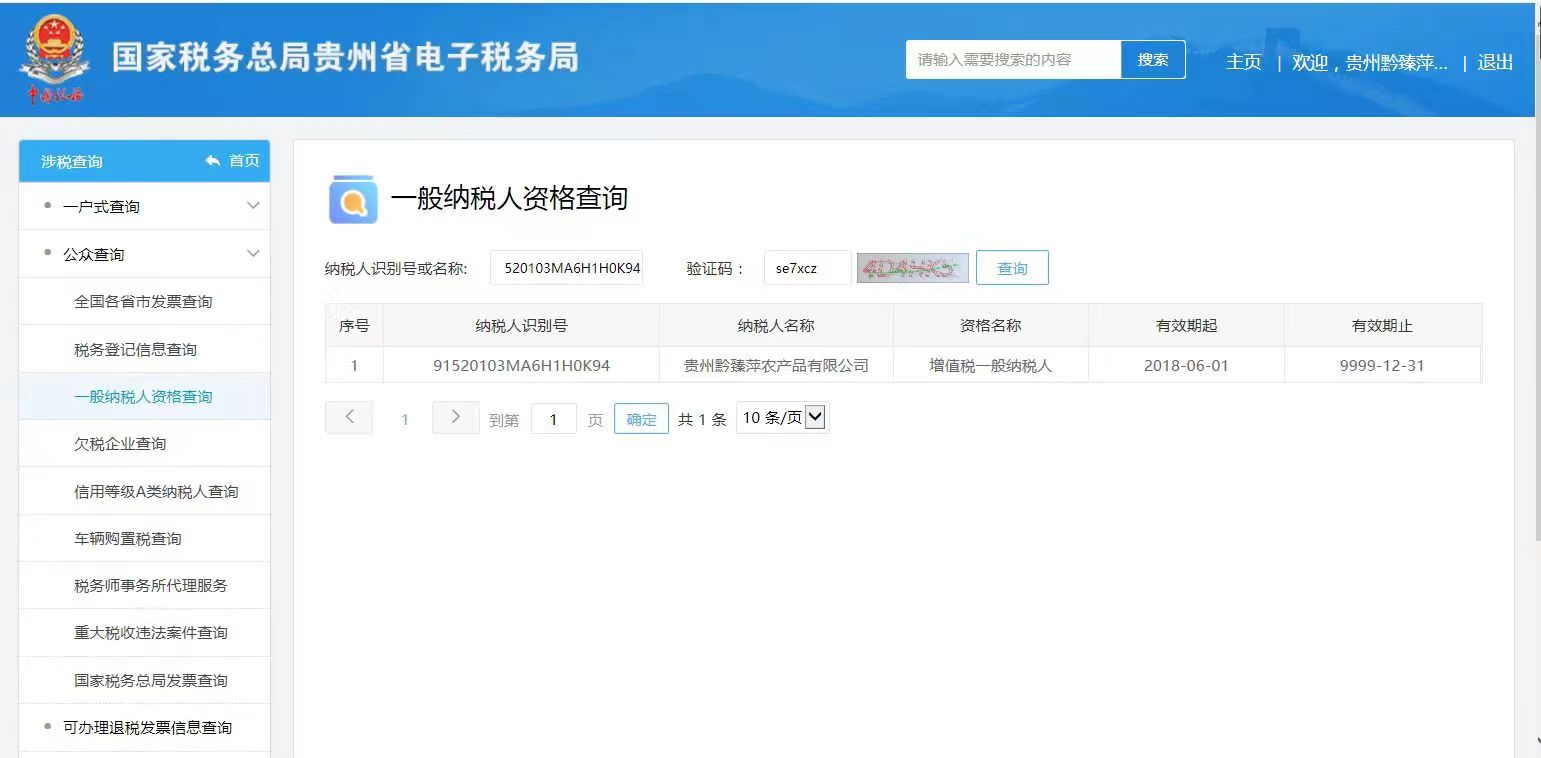Go to previous page with left arrow
This screenshot has height=758, width=1541.
[x=349, y=418]
